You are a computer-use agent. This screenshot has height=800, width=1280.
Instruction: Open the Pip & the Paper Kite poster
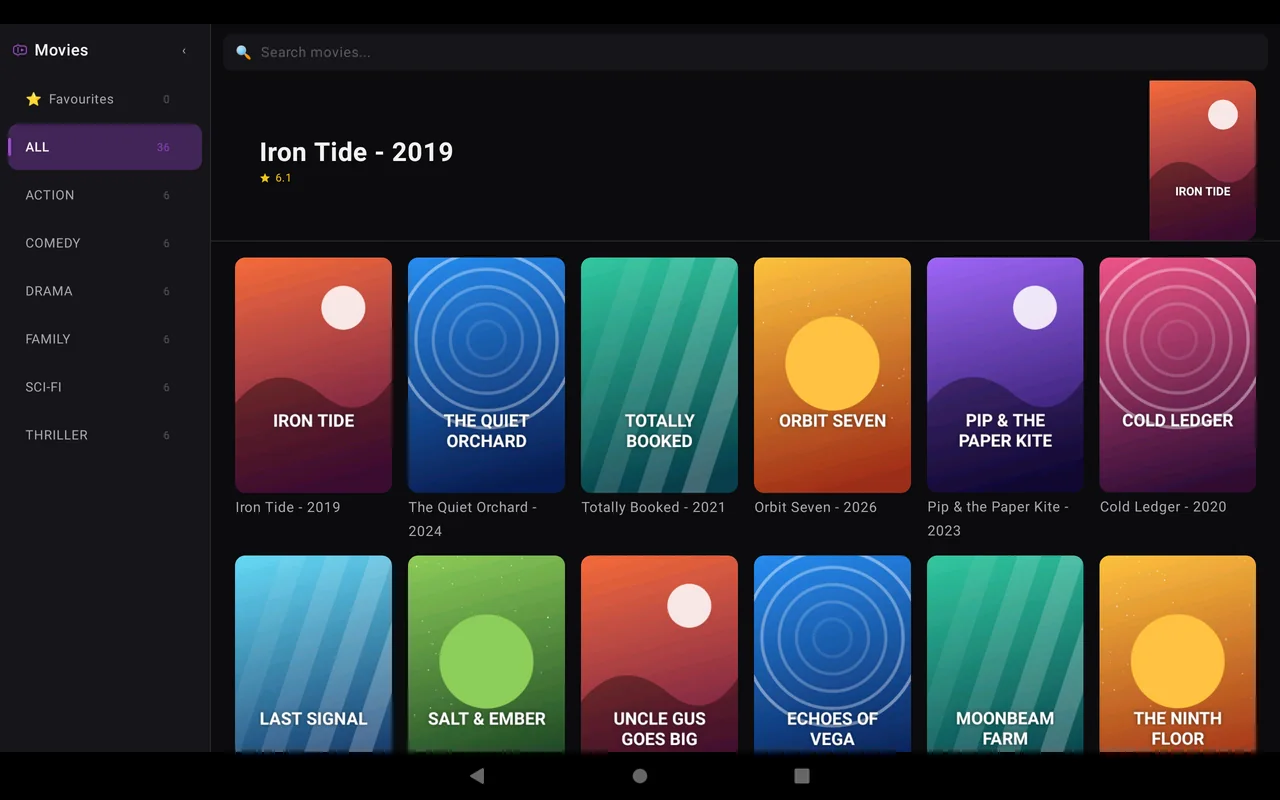coord(1005,375)
